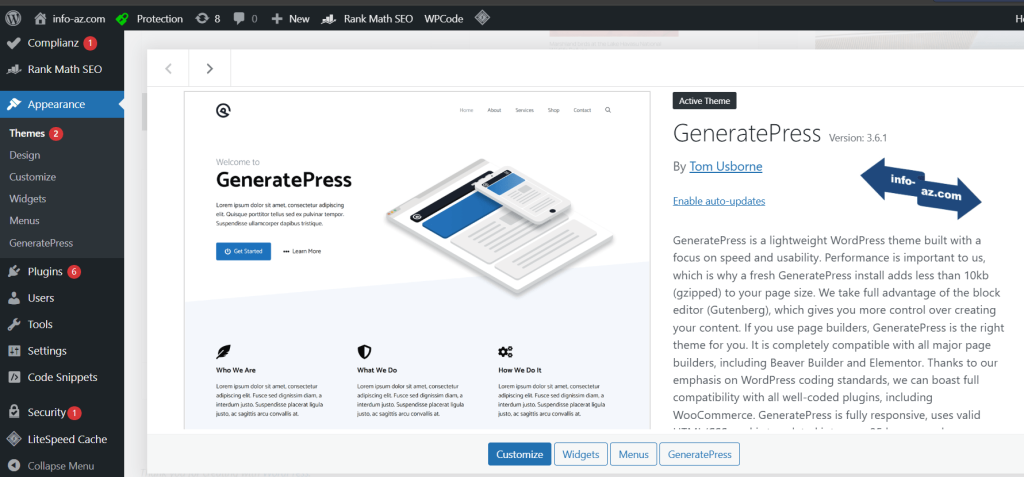Open Themes submenu item
1024x477 pixels.
27,133
